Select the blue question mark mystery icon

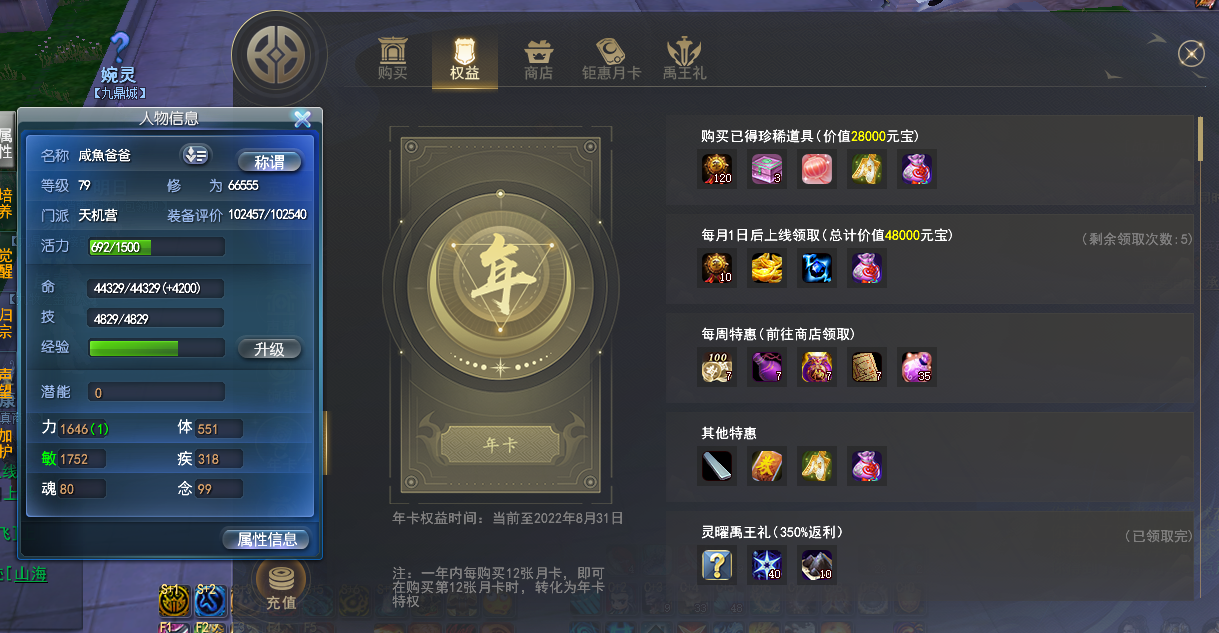[717, 566]
